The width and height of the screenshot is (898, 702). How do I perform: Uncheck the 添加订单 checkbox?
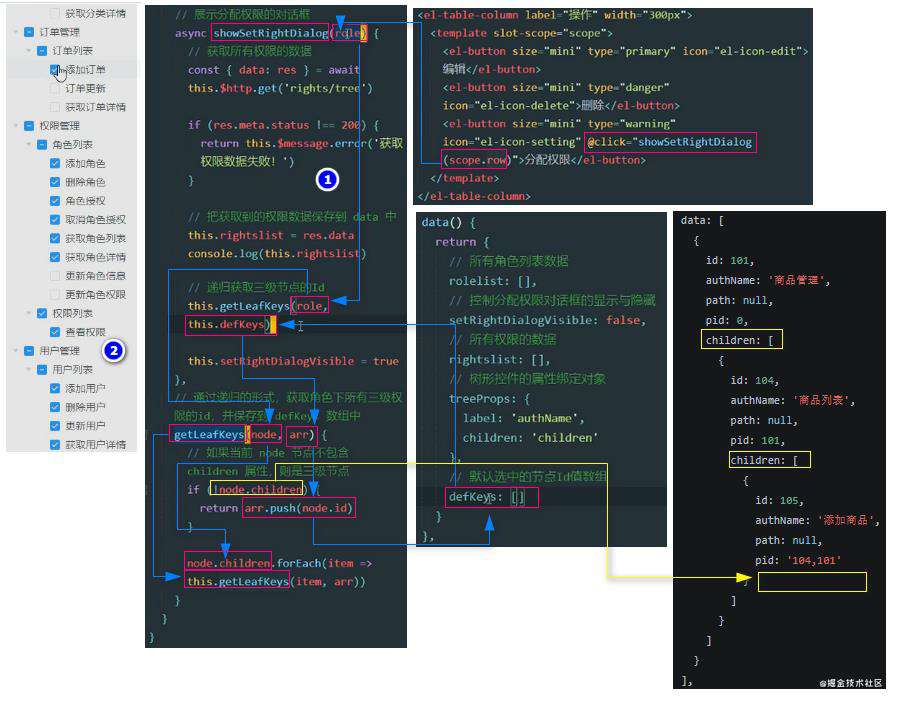tap(55, 70)
